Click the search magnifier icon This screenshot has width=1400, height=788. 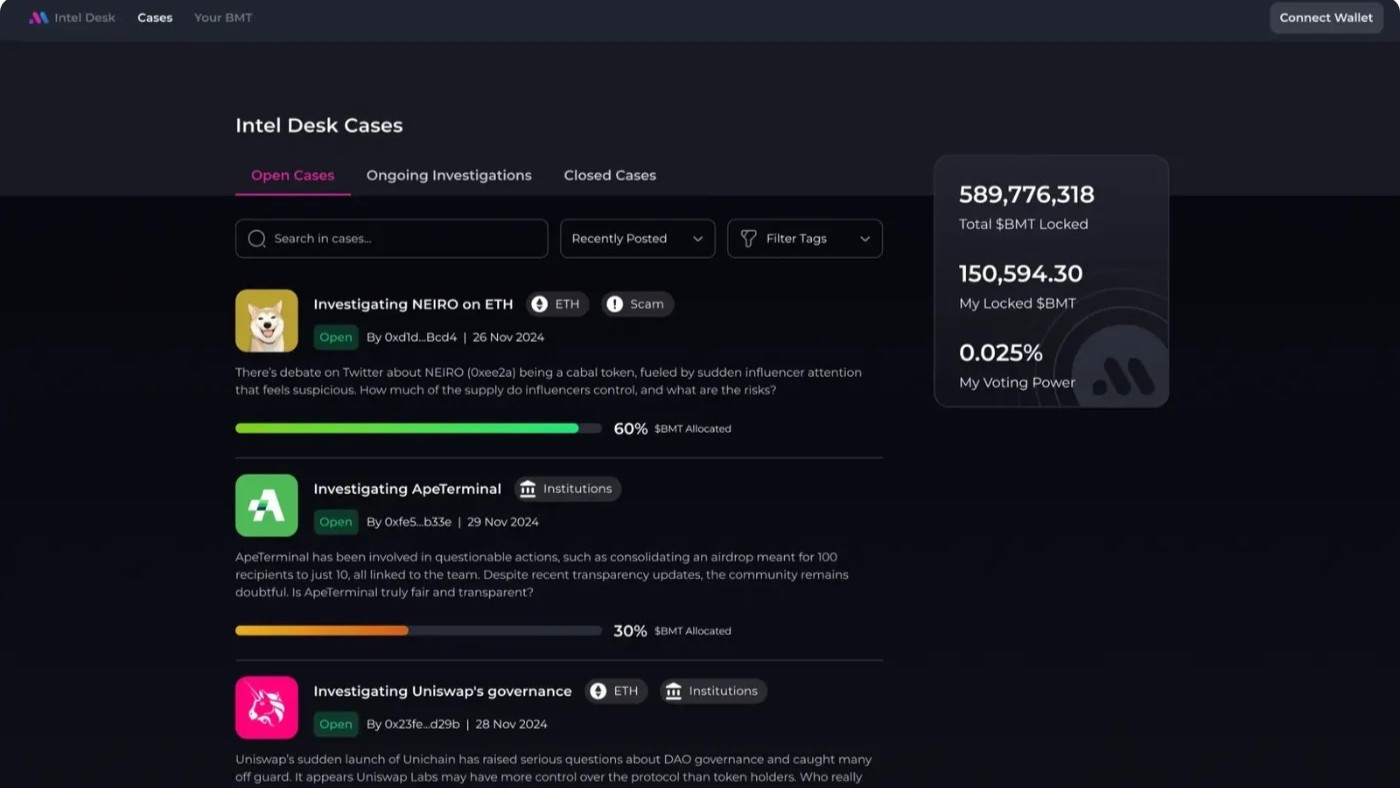[x=257, y=239]
